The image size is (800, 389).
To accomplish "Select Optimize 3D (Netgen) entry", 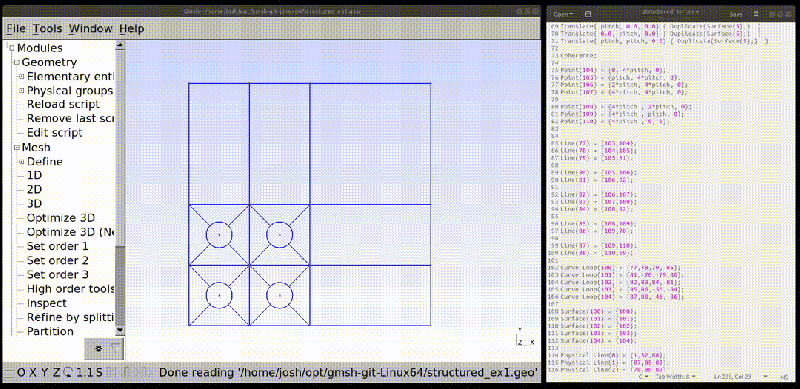I will click(x=70, y=232).
